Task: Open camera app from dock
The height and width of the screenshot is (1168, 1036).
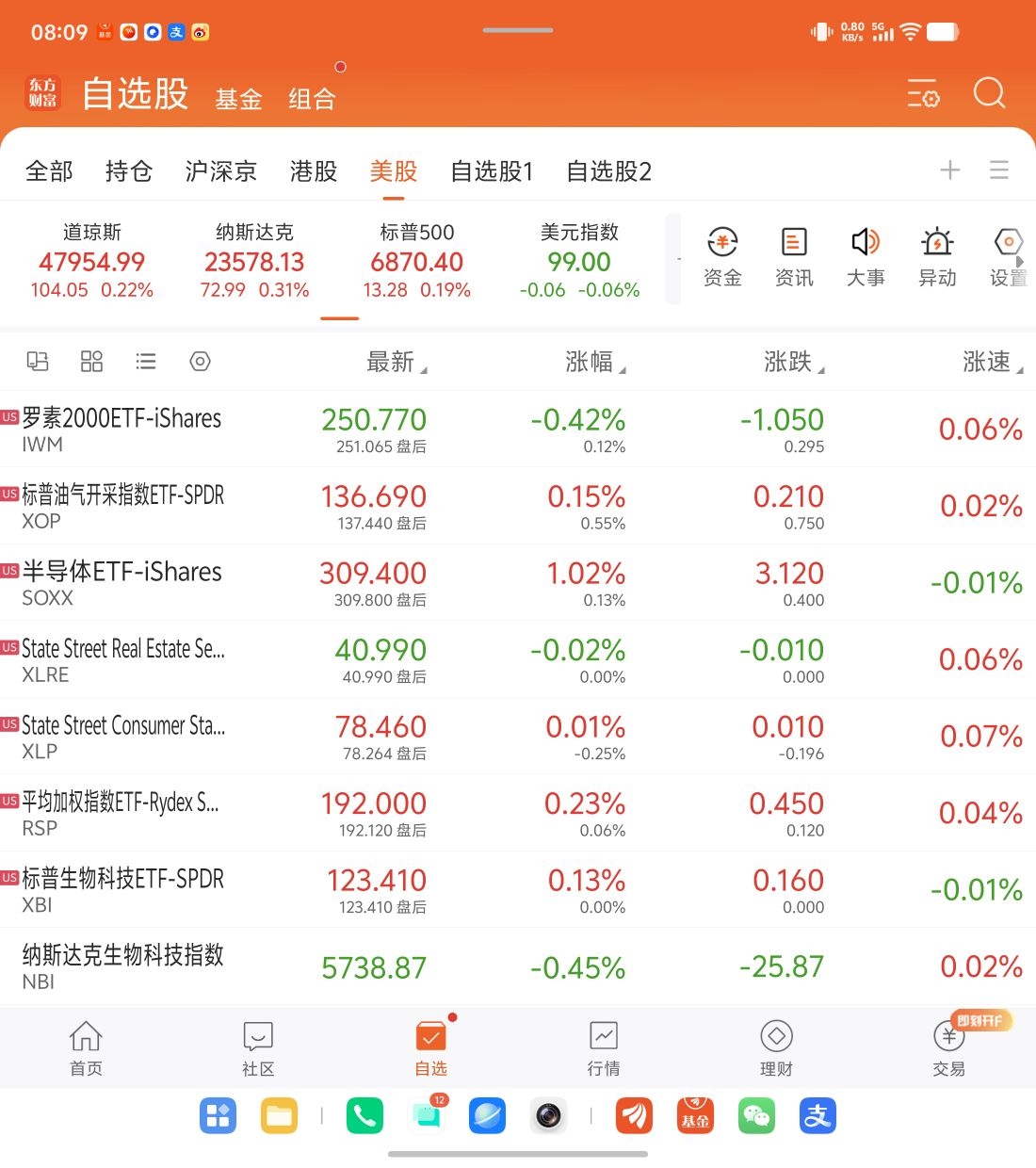Action: 548,1116
